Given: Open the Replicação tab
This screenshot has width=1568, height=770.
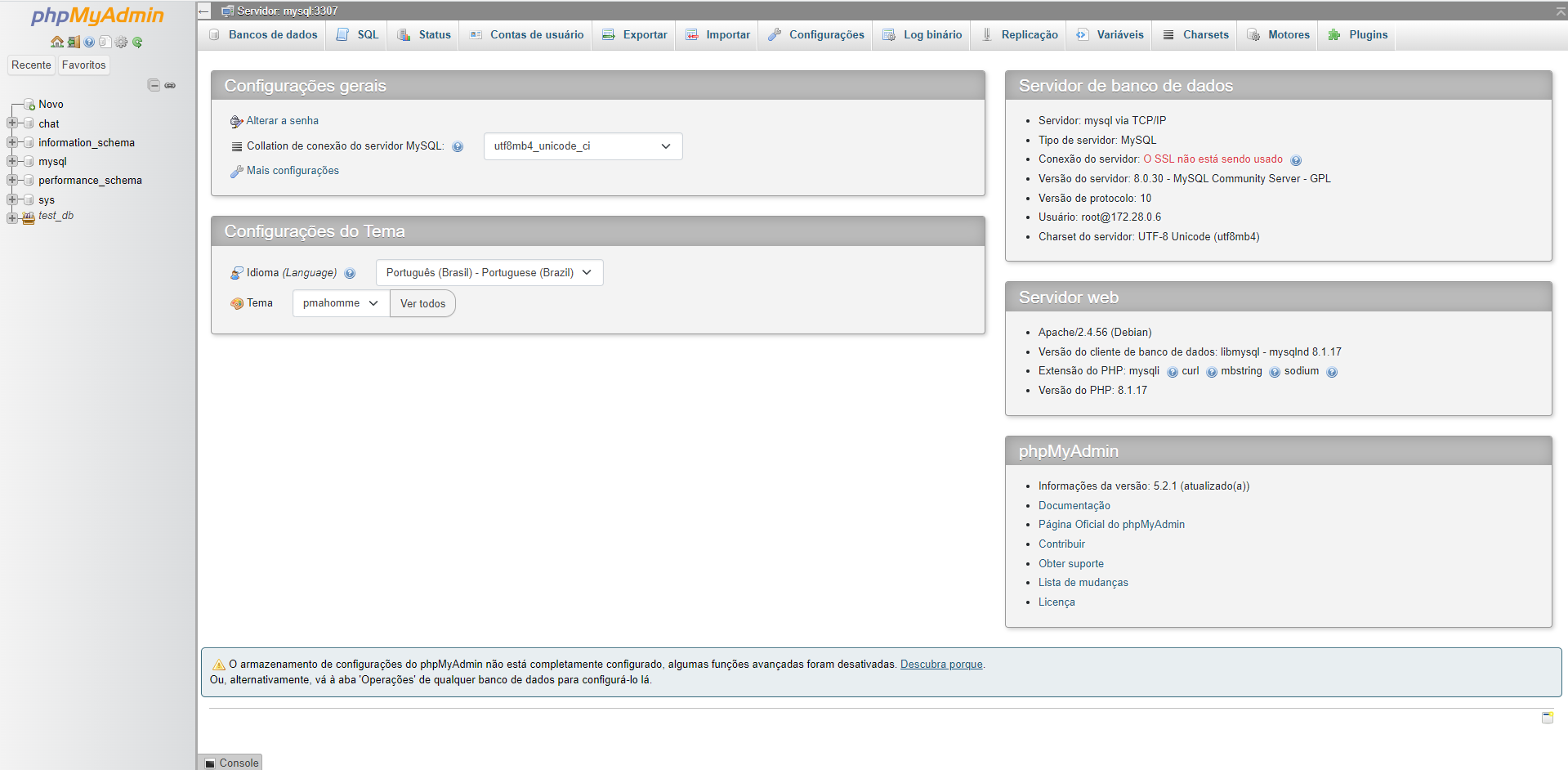Looking at the screenshot, I should coord(1020,35).
